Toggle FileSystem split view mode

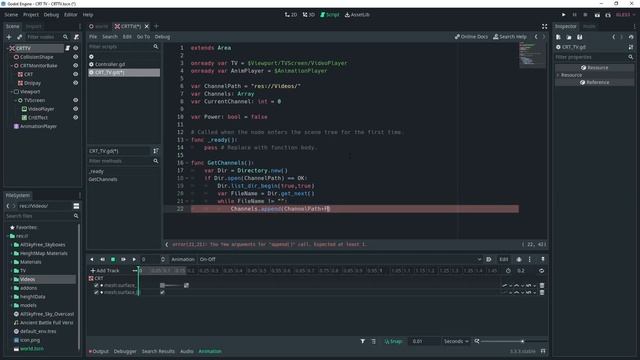tap(76, 206)
